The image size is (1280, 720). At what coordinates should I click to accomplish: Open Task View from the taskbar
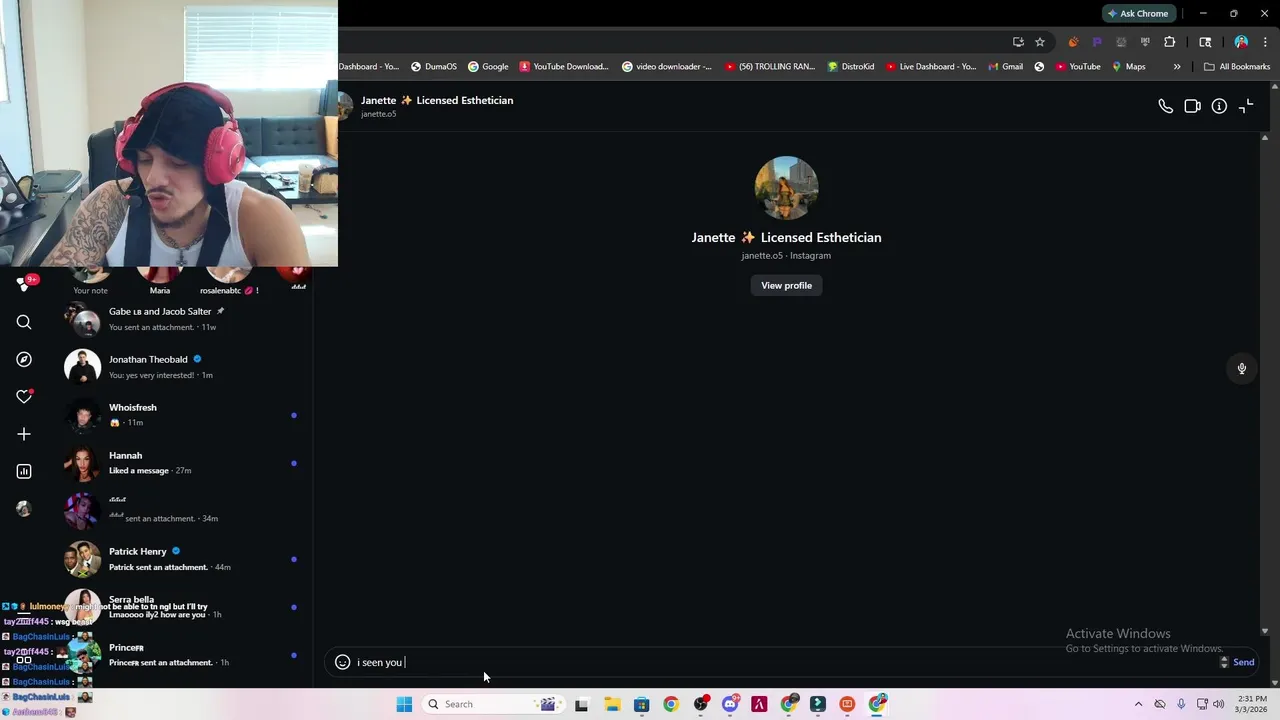(581, 704)
